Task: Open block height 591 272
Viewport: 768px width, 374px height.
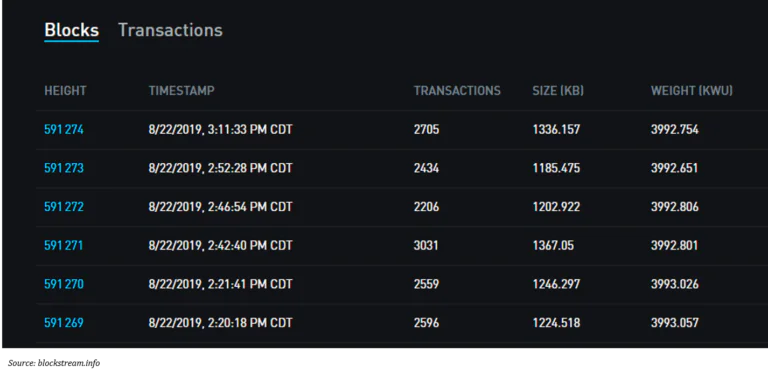Action: tap(64, 207)
